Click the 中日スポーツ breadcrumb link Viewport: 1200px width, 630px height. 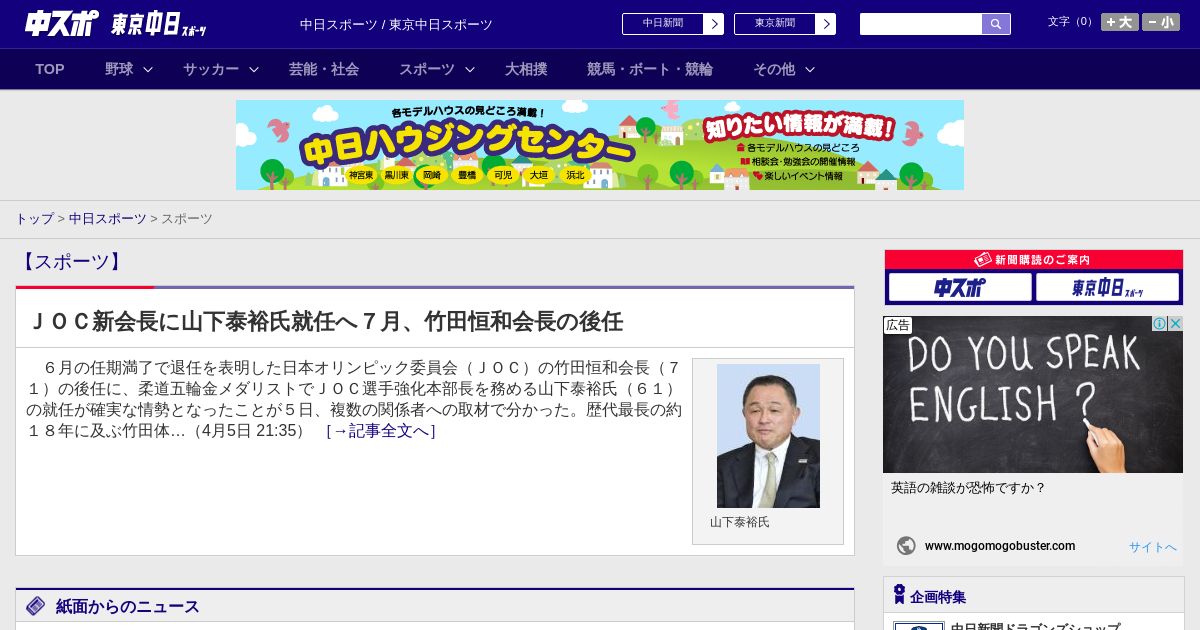(108, 218)
